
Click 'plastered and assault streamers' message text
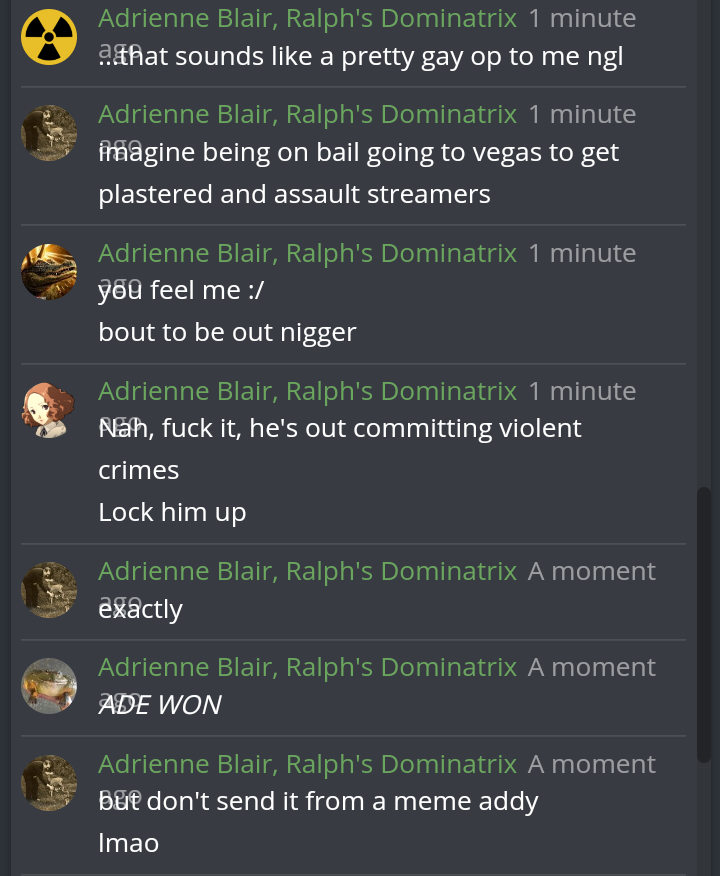click(294, 194)
